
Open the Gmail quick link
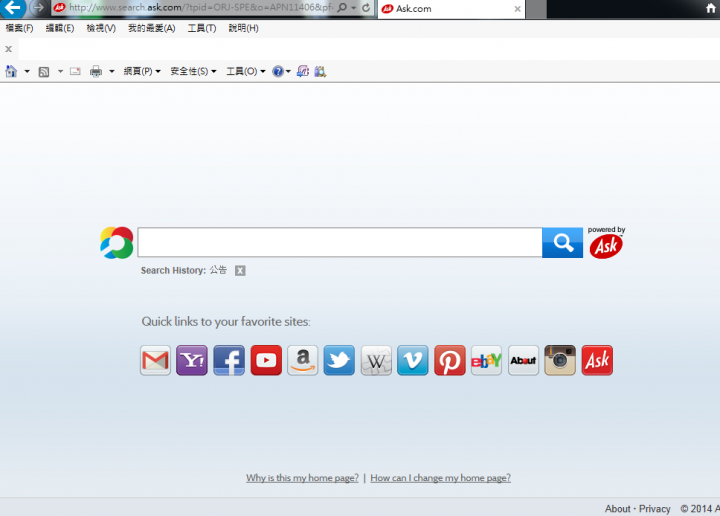click(x=155, y=360)
